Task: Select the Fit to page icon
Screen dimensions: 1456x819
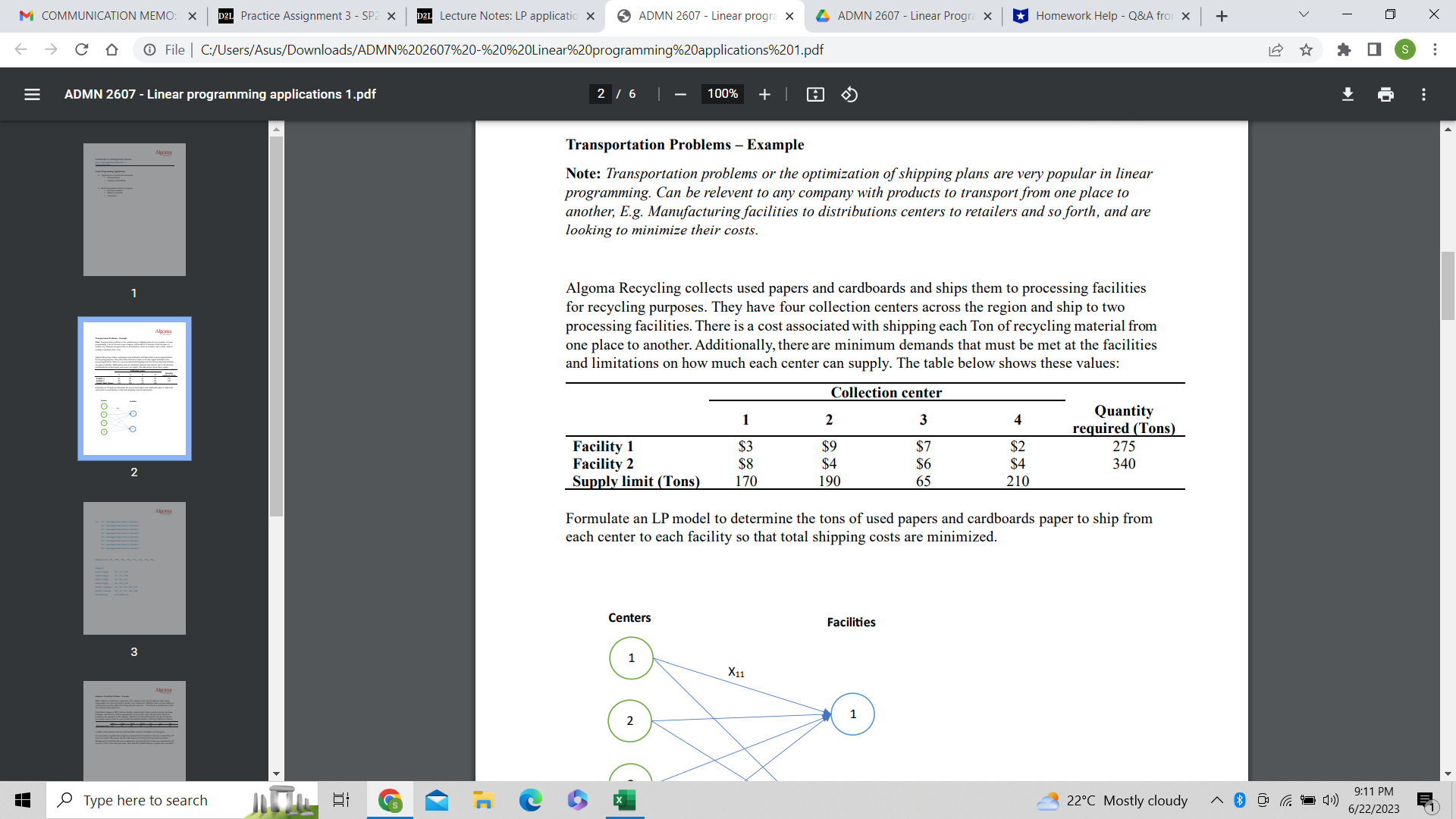Action: 814,94
